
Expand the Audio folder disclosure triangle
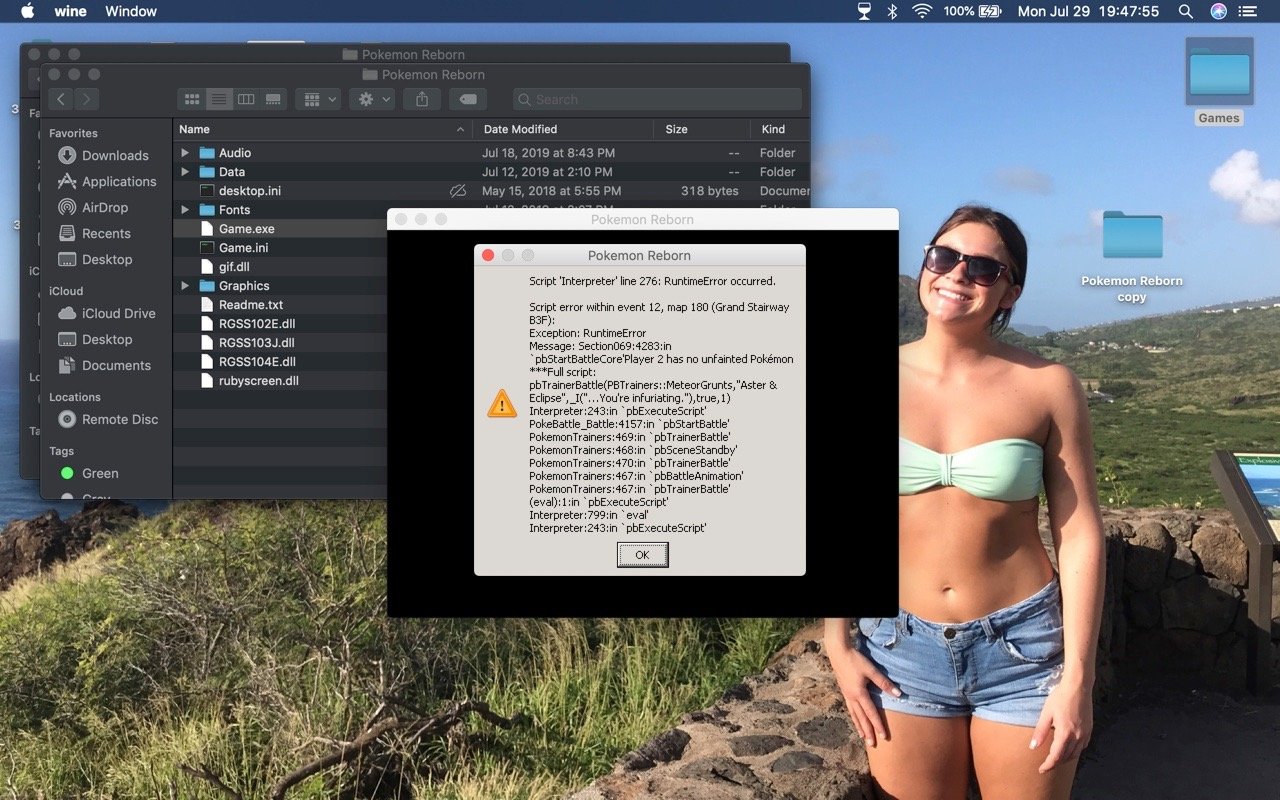pyautogui.click(x=185, y=153)
